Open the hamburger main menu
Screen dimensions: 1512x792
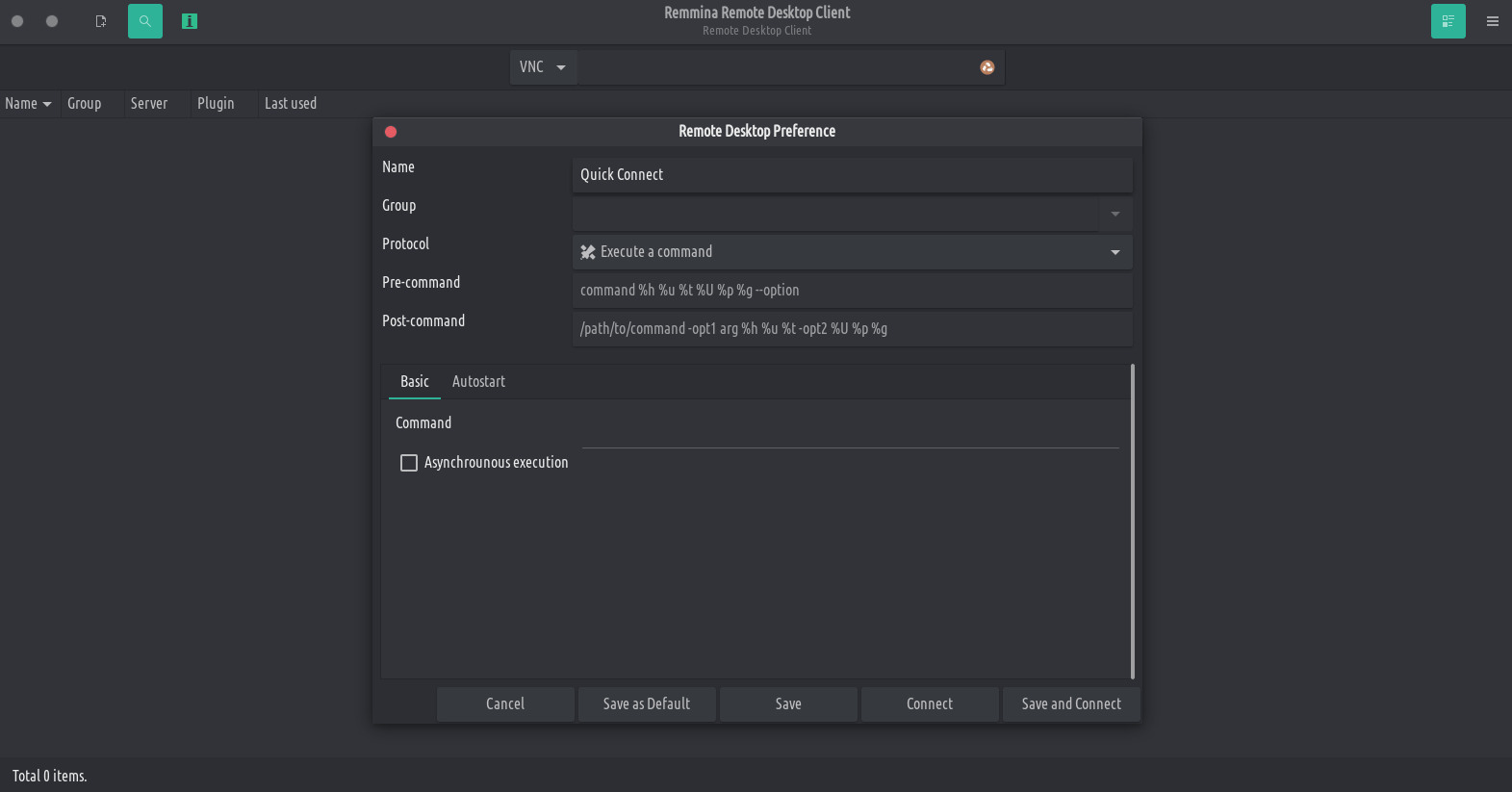1493,21
